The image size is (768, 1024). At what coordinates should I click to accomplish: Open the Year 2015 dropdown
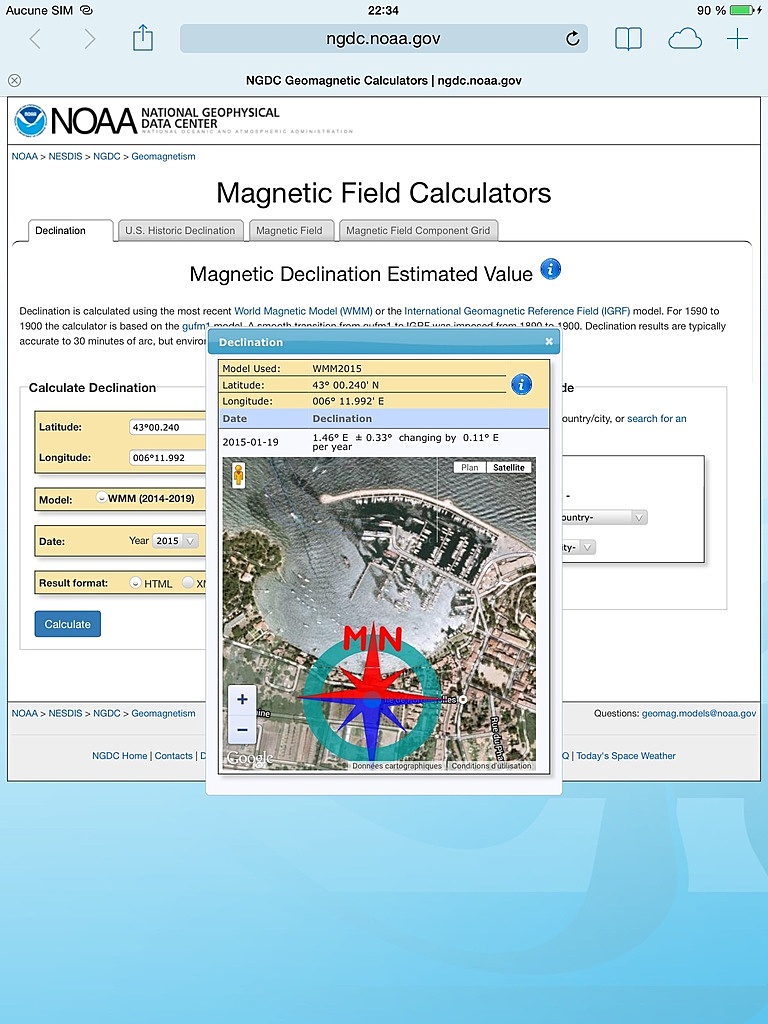[x=175, y=541]
